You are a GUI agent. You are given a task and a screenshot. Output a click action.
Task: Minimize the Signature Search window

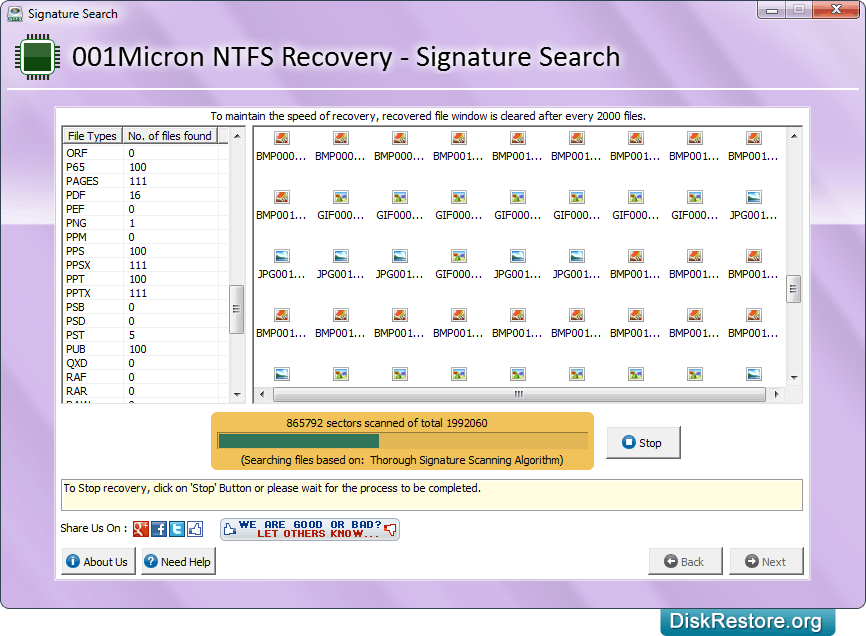click(x=772, y=10)
